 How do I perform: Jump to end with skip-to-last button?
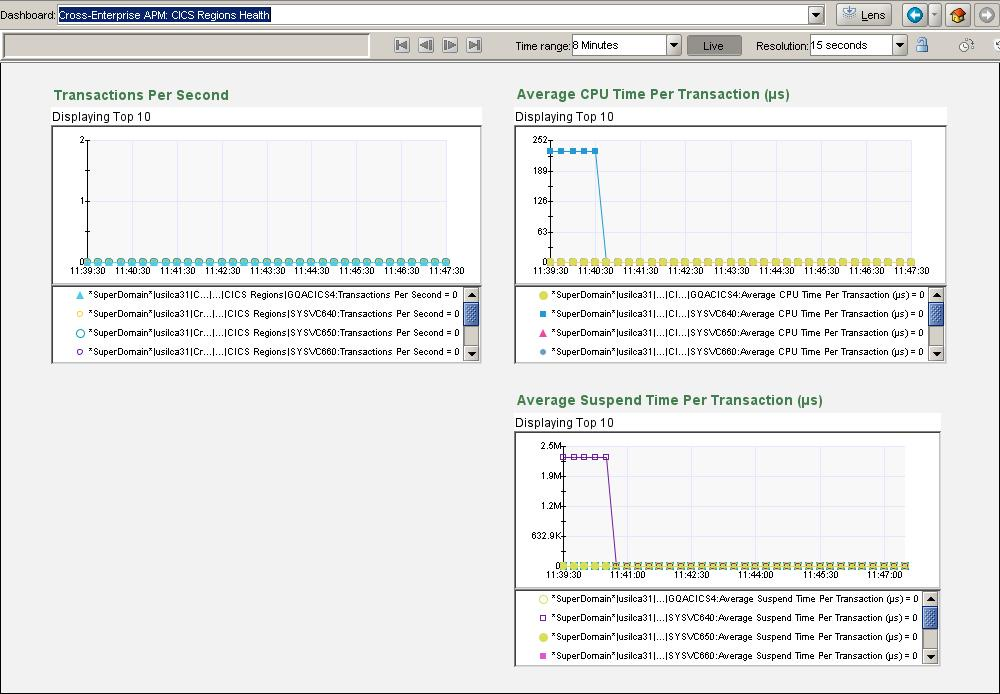pyautogui.click(x=474, y=45)
